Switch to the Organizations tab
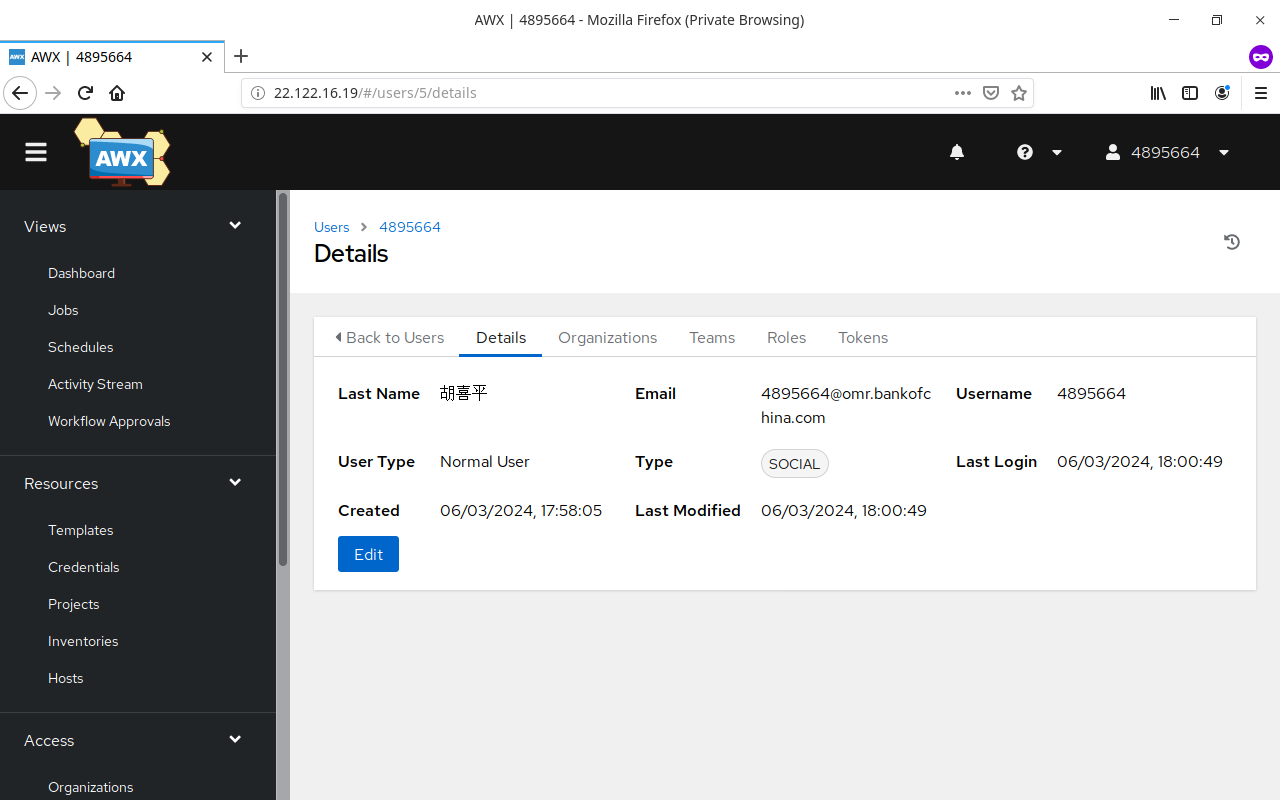Screen dimensions: 1280x800 [x=607, y=338]
